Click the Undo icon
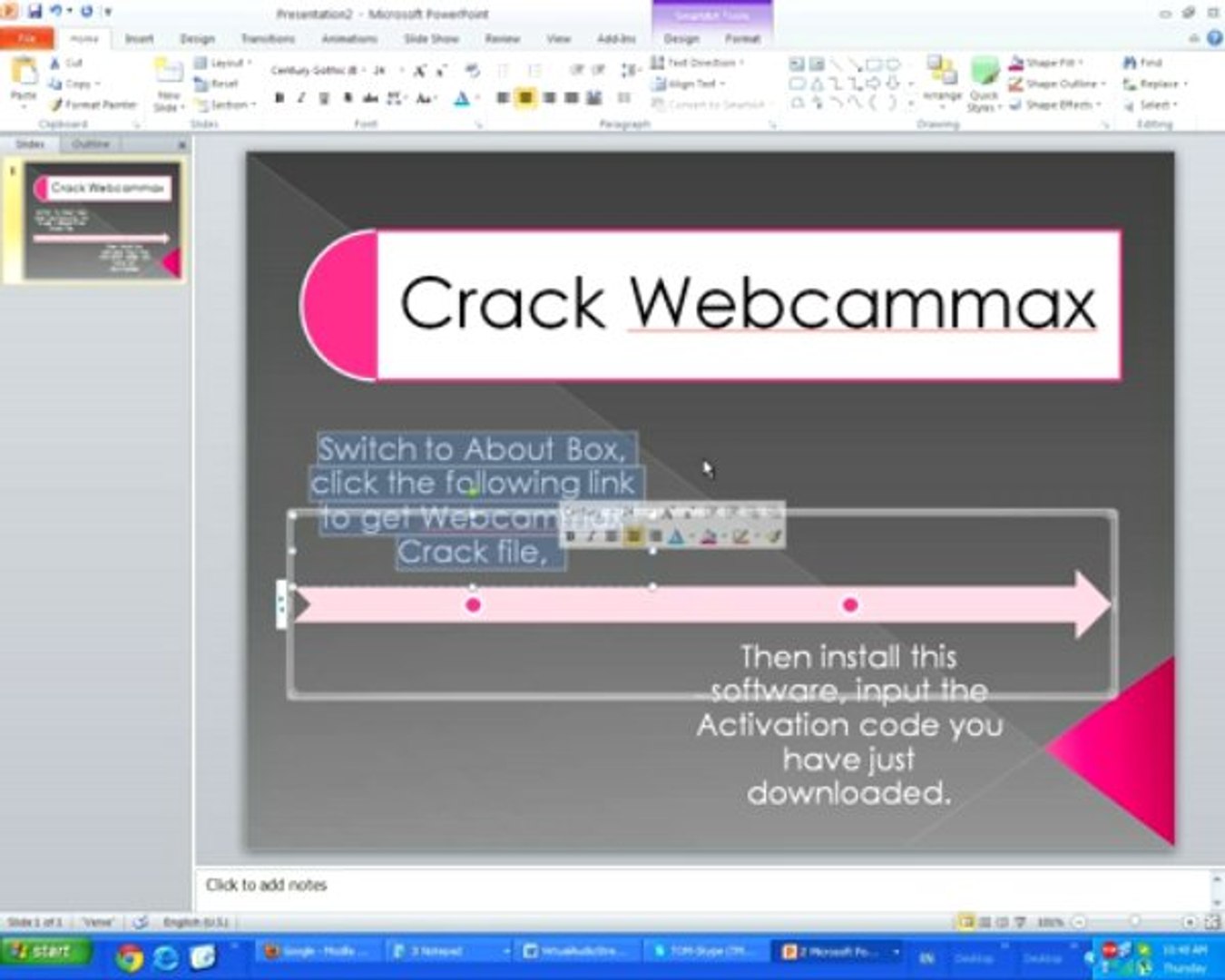Viewport: 1225px width, 980px height. click(x=55, y=12)
